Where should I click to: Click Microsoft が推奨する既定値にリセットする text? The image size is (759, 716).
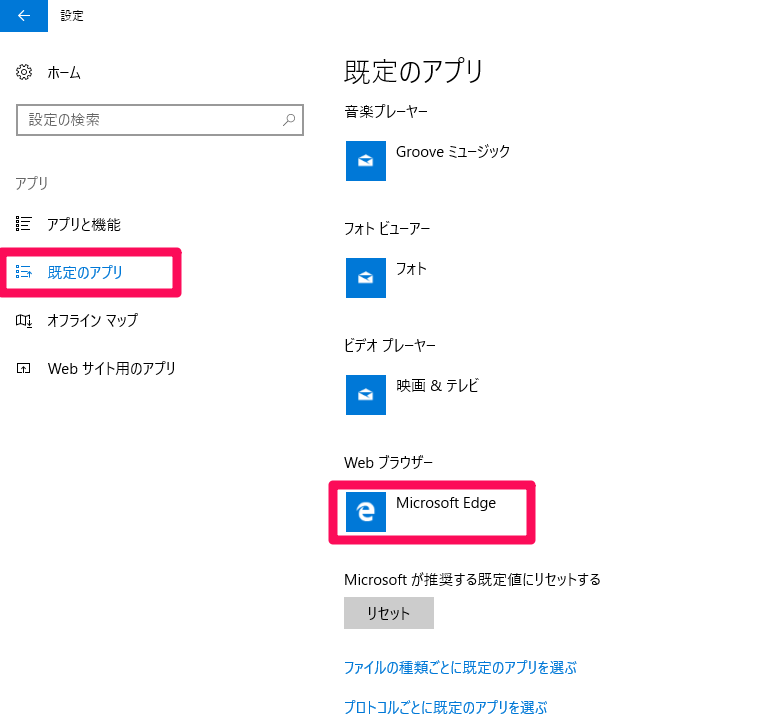(x=472, y=579)
